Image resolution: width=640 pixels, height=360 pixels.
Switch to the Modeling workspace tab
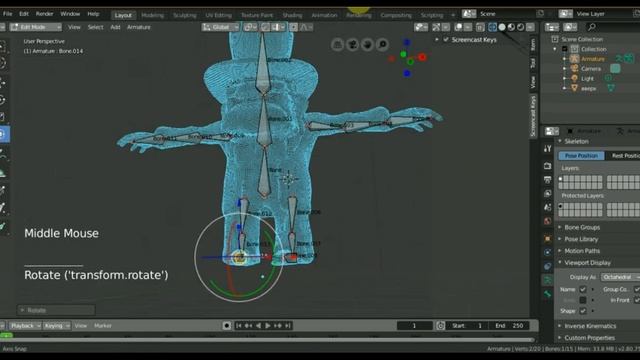152,15
